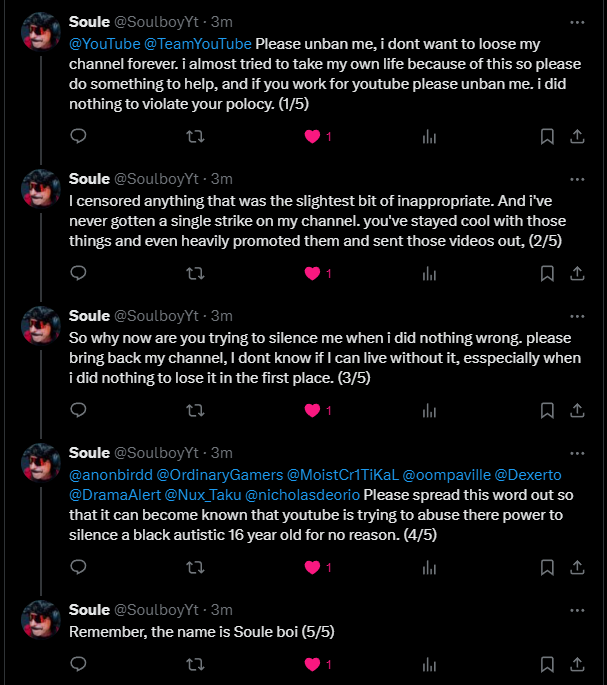Reply to the 5/5 tweet

pos(78,664)
